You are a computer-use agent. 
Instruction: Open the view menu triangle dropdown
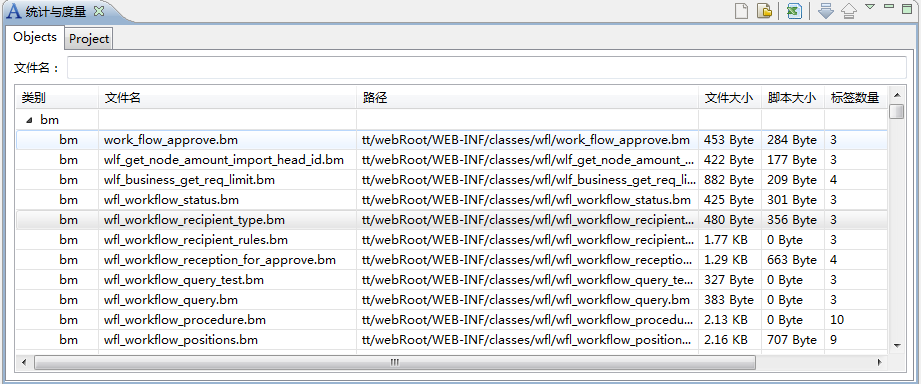pyautogui.click(x=870, y=6)
